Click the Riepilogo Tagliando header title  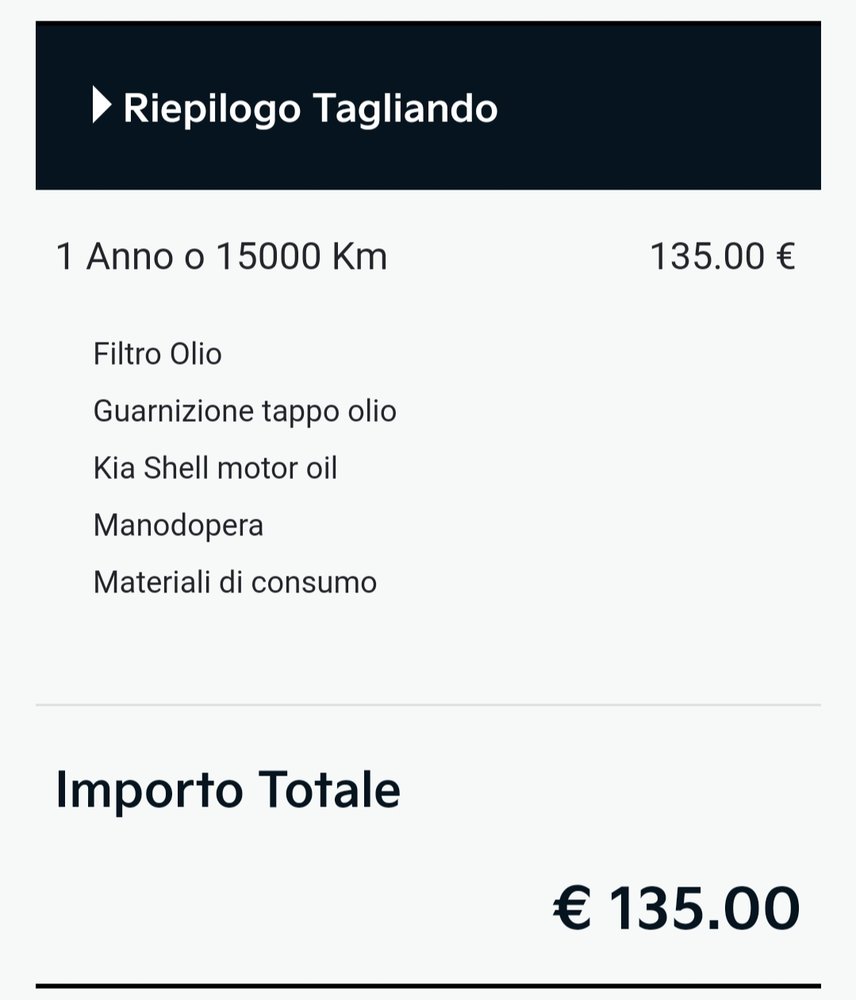[310, 108]
